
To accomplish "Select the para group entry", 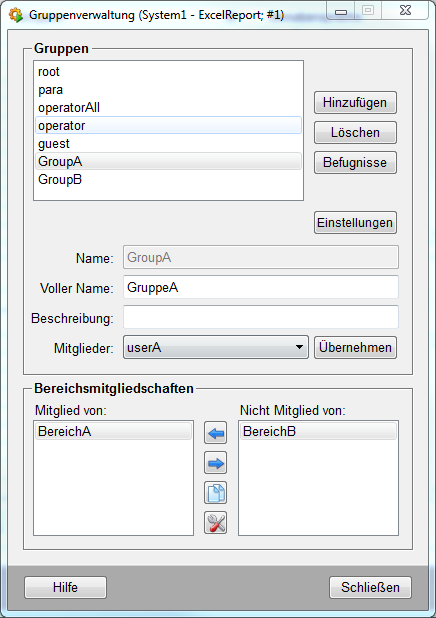I will tap(168, 90).
